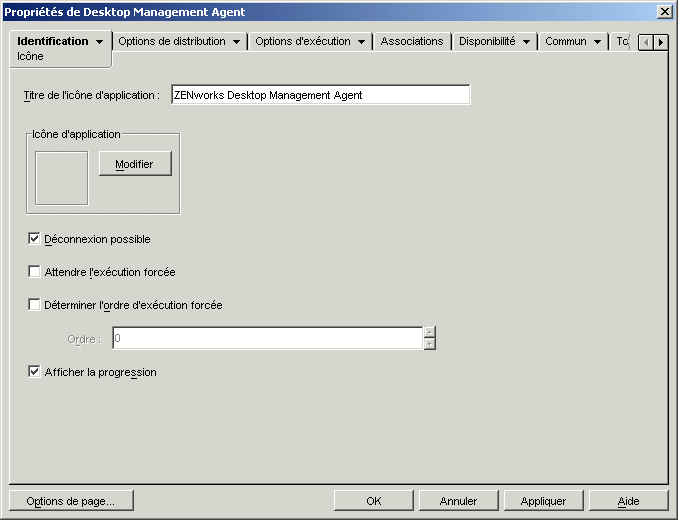The height and width of the screenshot is (520, 678).
Task: Confirm with the OK button
Action: [x=374, y=501]
